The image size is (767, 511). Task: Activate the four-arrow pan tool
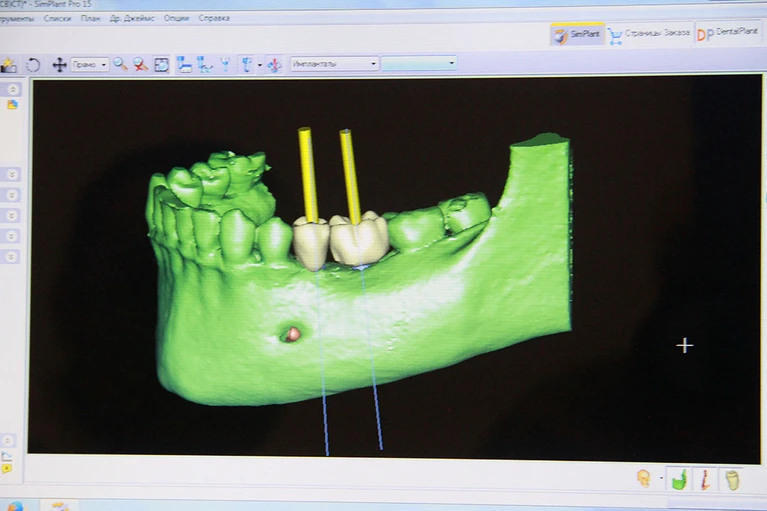(x=59, y=65)
